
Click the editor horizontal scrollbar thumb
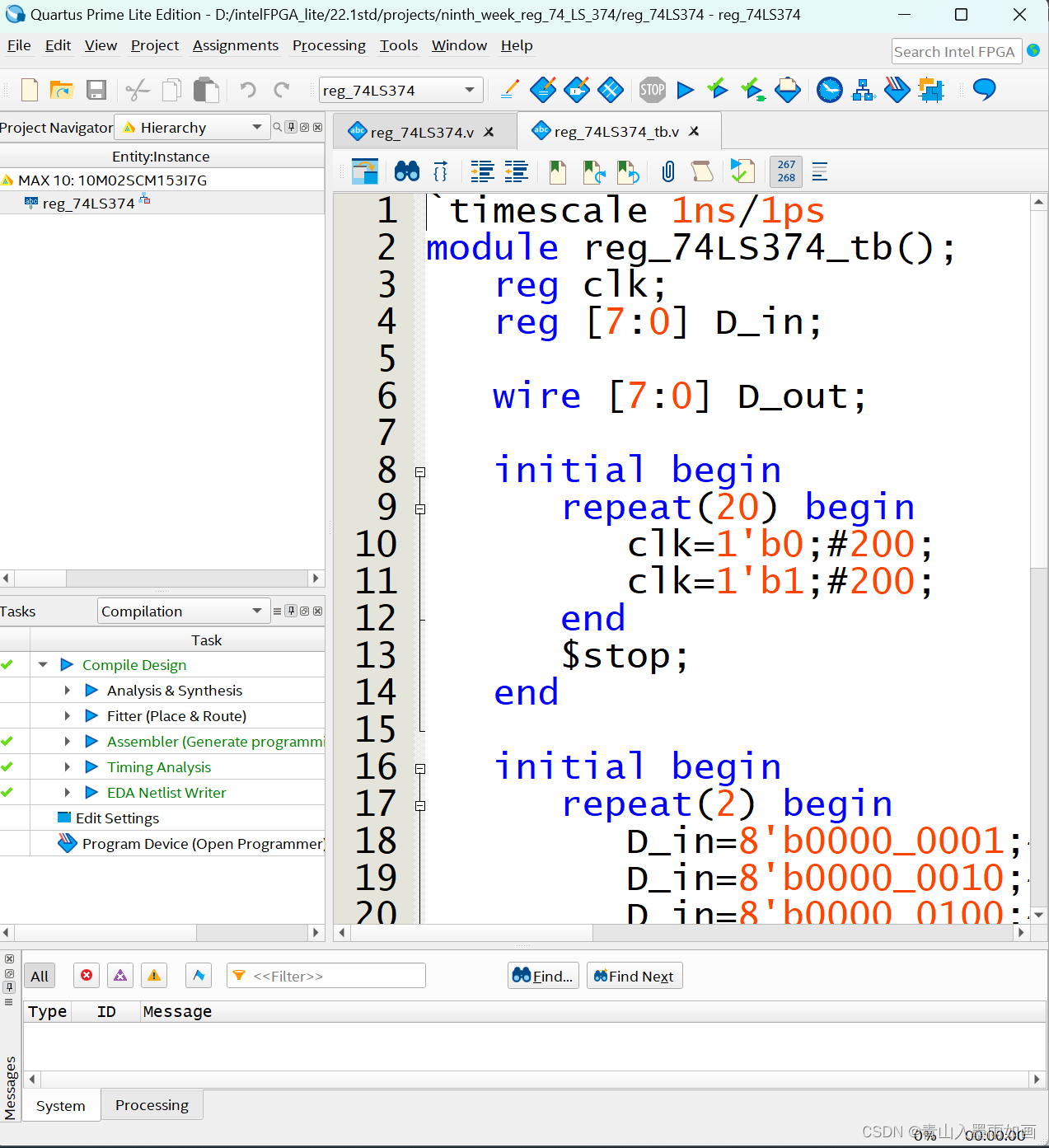point(473,932)
